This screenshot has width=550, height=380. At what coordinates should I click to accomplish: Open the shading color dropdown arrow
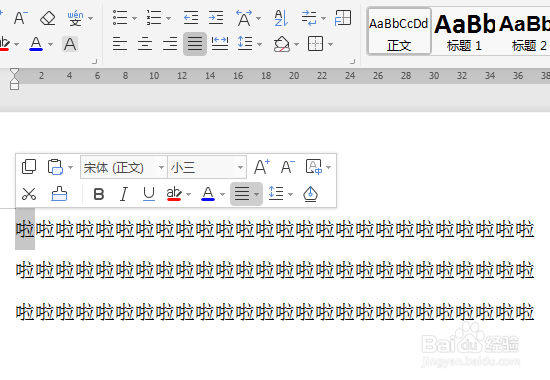pos(296,45)
